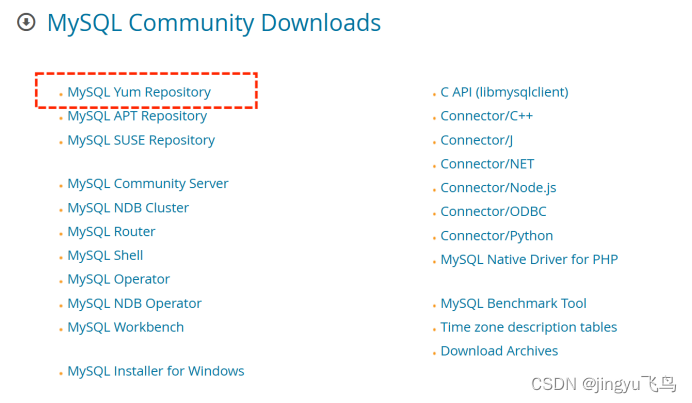Viewport: 692px width, 403px height.
Task: Open MySQL Installer for Windows link
Action: coord(156,371)
